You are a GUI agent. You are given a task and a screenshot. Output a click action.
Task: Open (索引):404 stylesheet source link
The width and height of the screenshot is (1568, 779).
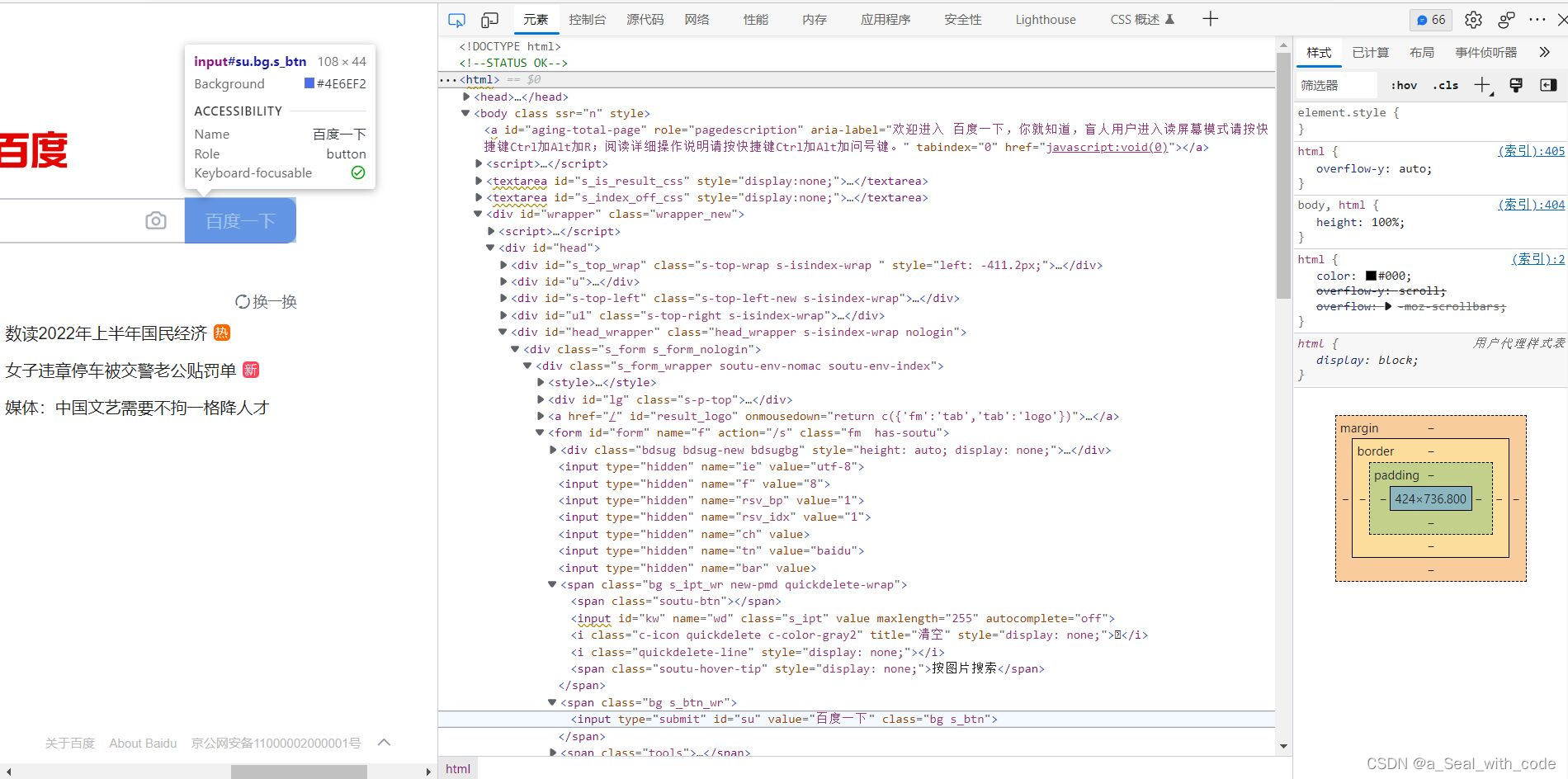tap(1532, 205)
